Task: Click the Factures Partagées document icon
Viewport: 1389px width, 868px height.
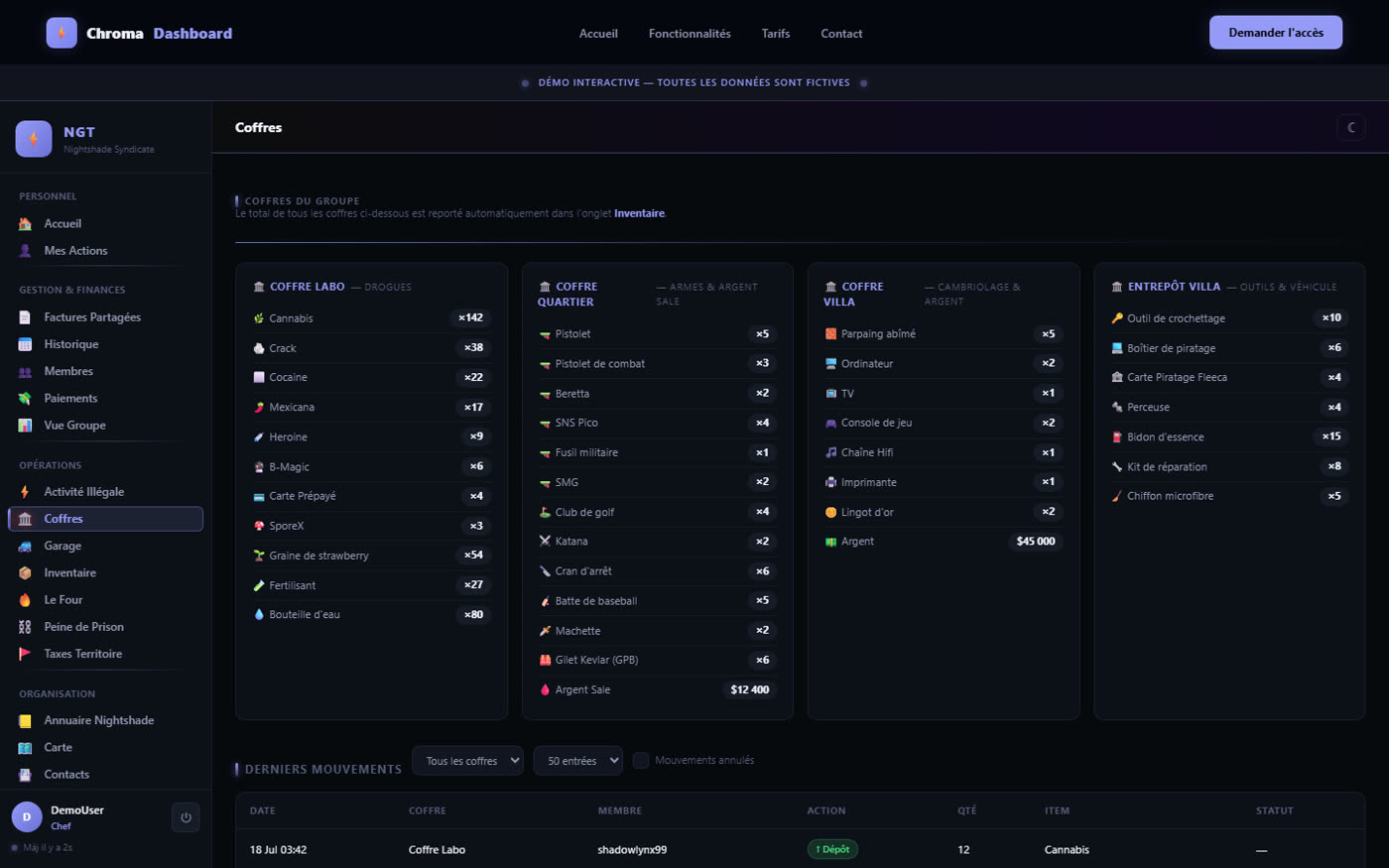Action: [x=25, y=317]
